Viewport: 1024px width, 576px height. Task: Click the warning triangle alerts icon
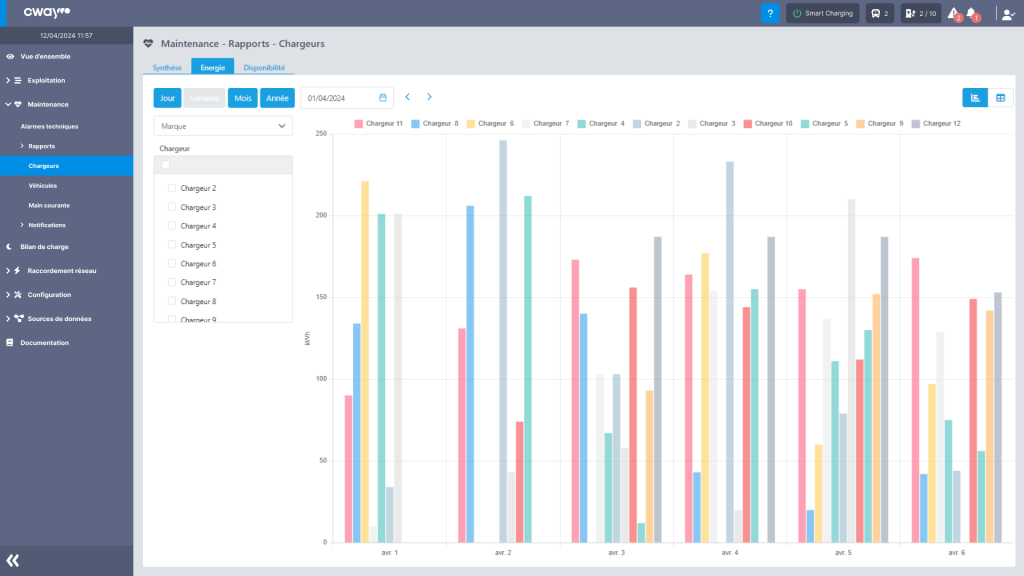(x=953, y=13)
